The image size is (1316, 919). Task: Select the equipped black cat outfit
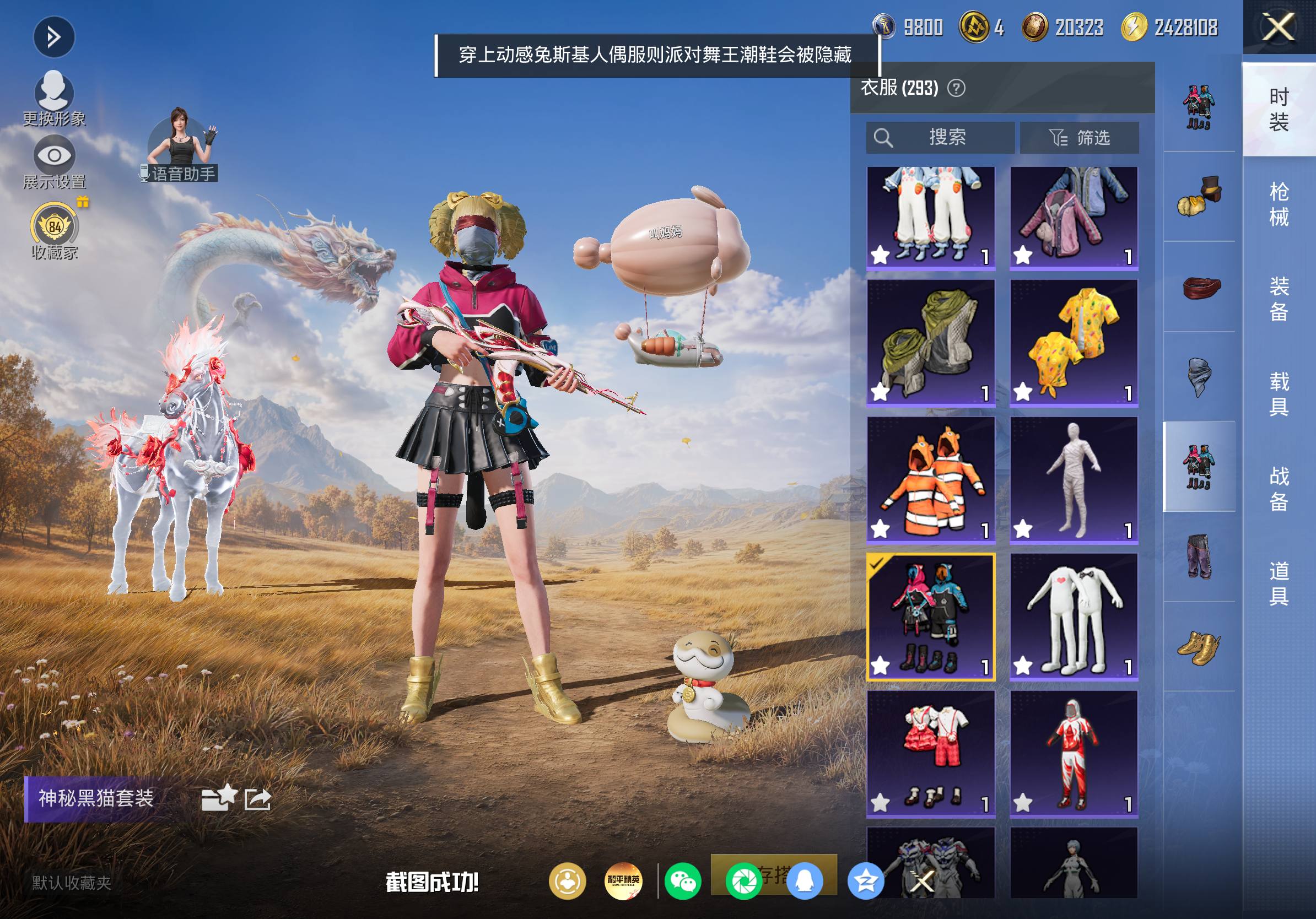point(931,617)
